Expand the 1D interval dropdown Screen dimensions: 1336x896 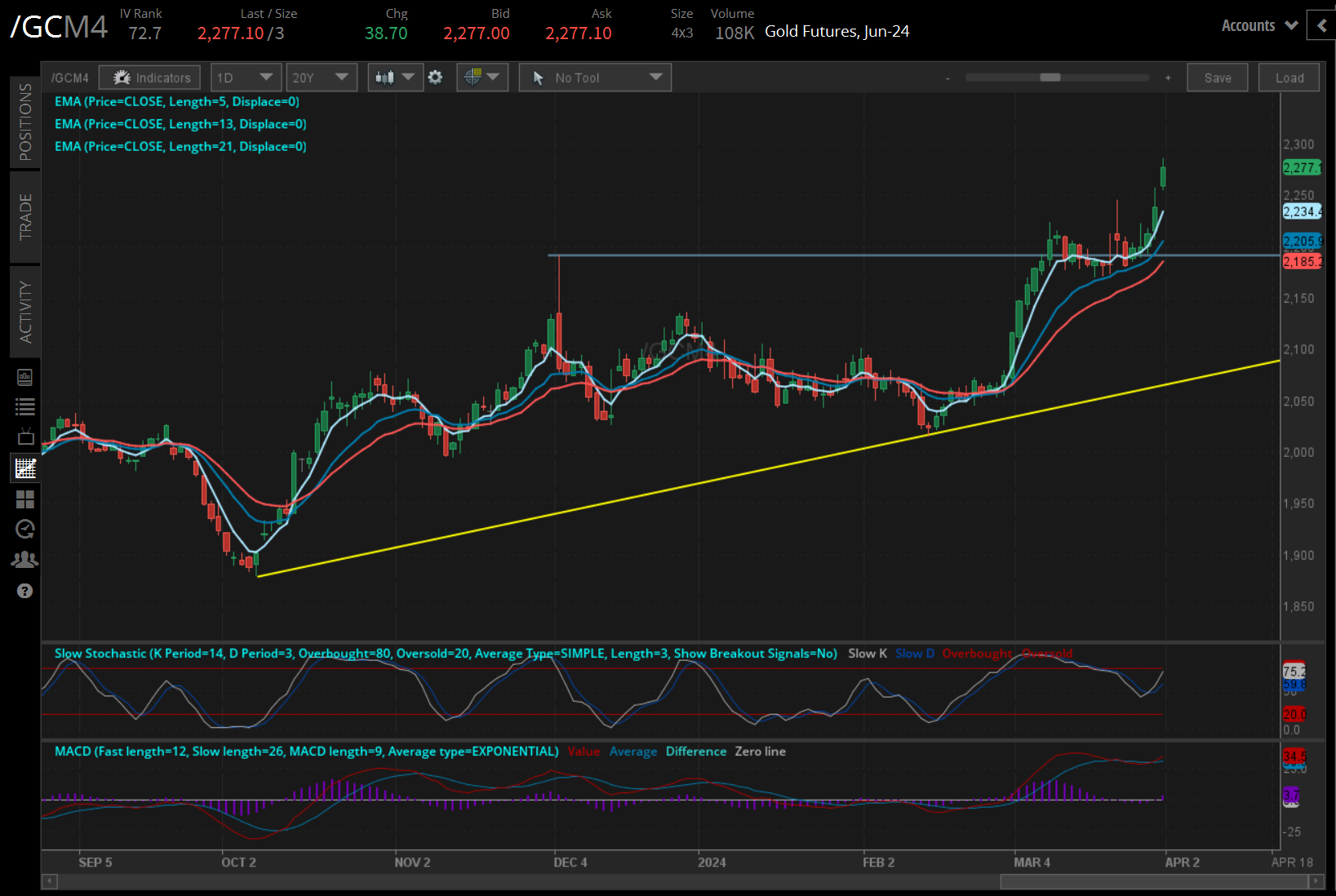click(x=246, y=78)
